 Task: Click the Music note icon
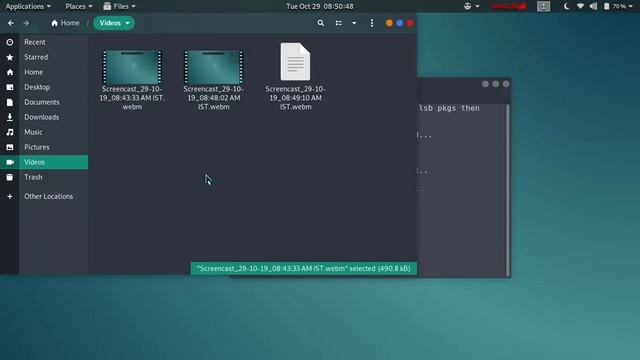pos(10,132)
